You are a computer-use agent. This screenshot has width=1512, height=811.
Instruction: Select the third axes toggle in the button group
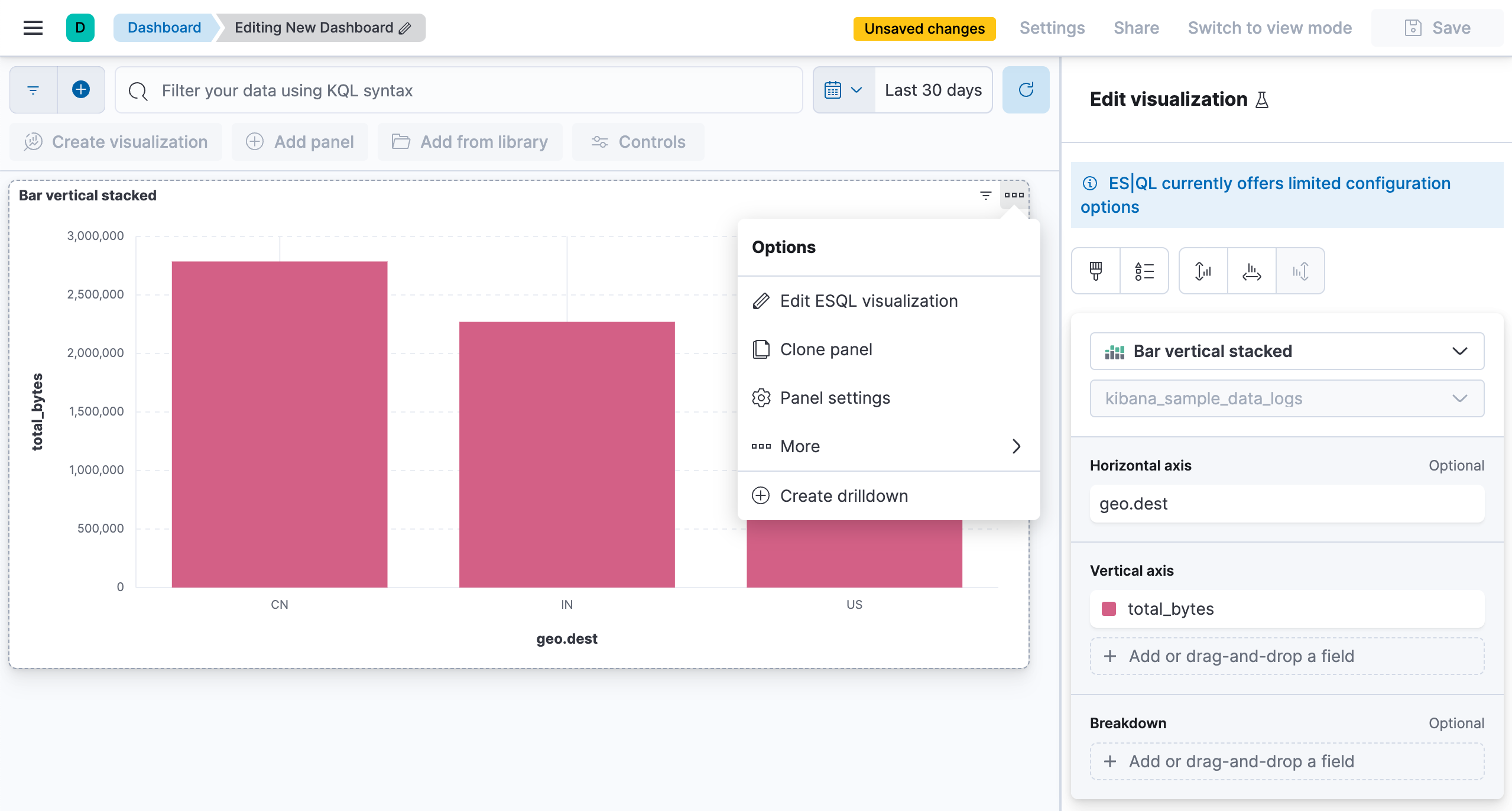1300,271
